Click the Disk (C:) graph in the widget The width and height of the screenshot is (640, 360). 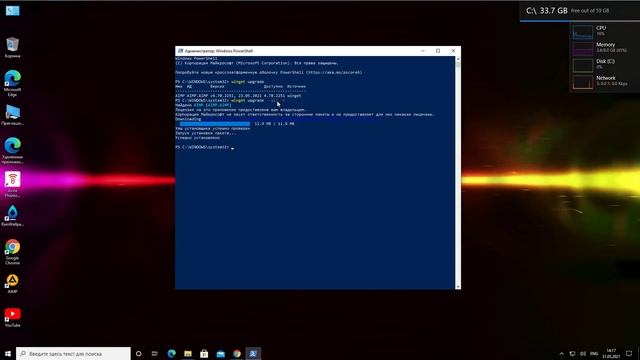[582, 65]
